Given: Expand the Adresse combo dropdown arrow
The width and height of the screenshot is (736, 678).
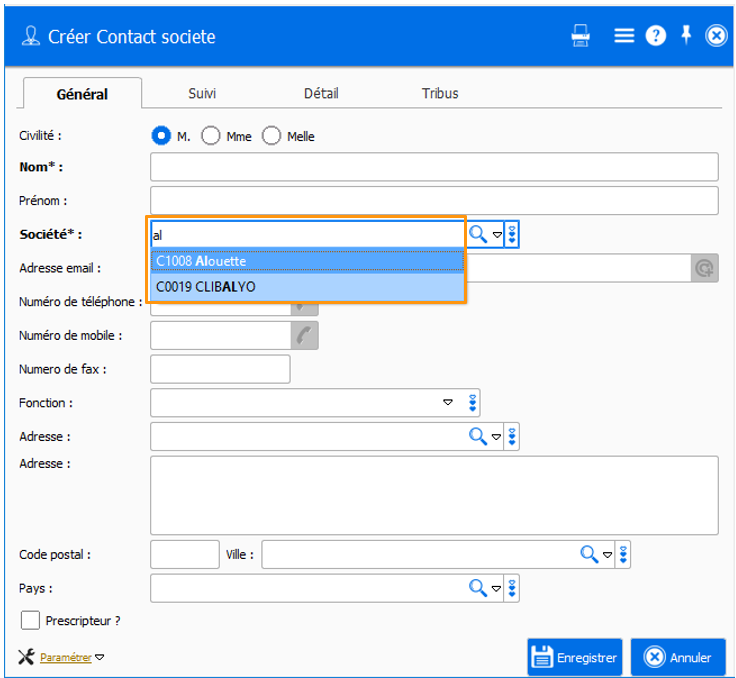Looking at the screenshot, I should (496, 437).
